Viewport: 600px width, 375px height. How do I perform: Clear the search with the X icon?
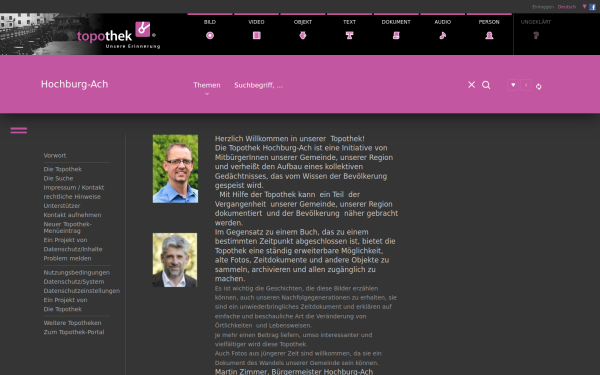tap(471, 85)
